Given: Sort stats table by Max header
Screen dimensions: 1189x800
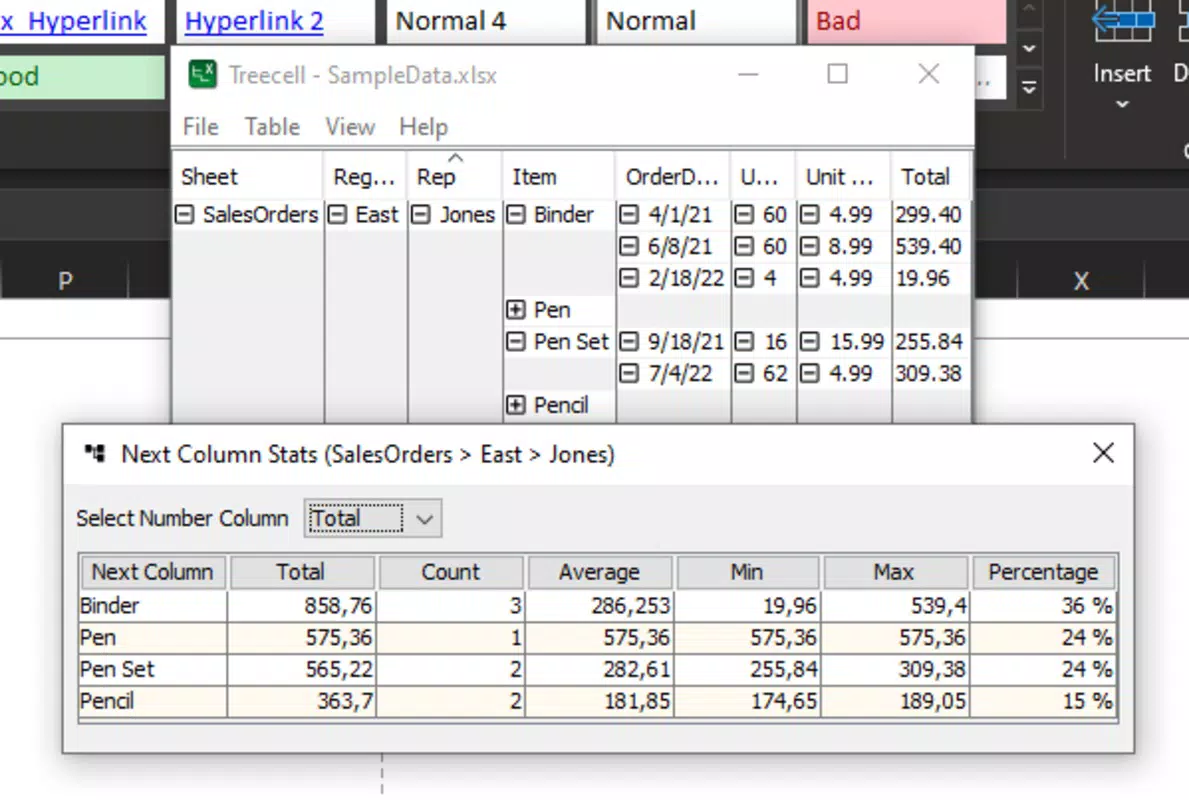Looking at the screenshot, I should click(894, 572).
